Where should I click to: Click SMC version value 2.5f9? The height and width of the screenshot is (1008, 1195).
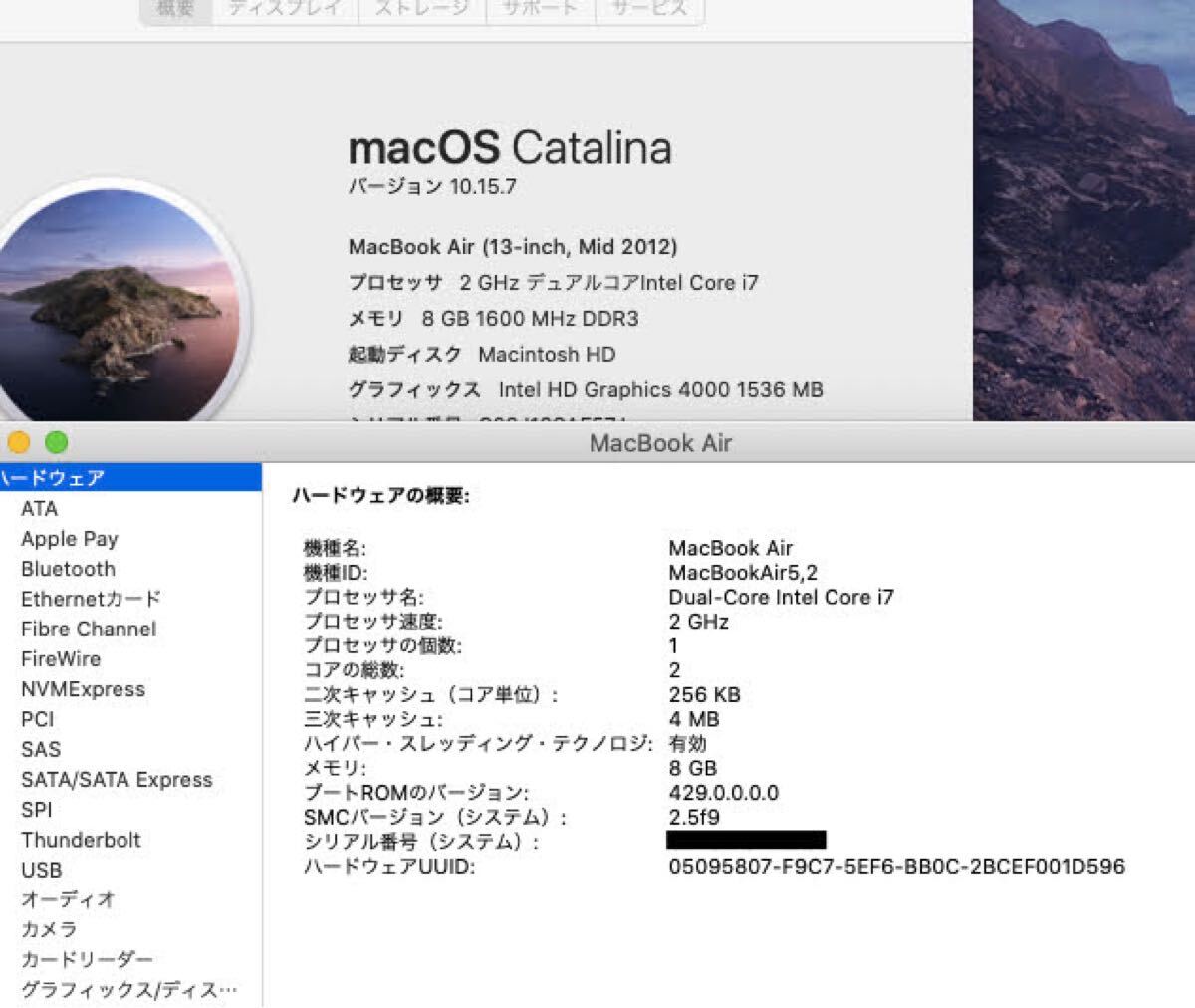(x=694, y=818)
